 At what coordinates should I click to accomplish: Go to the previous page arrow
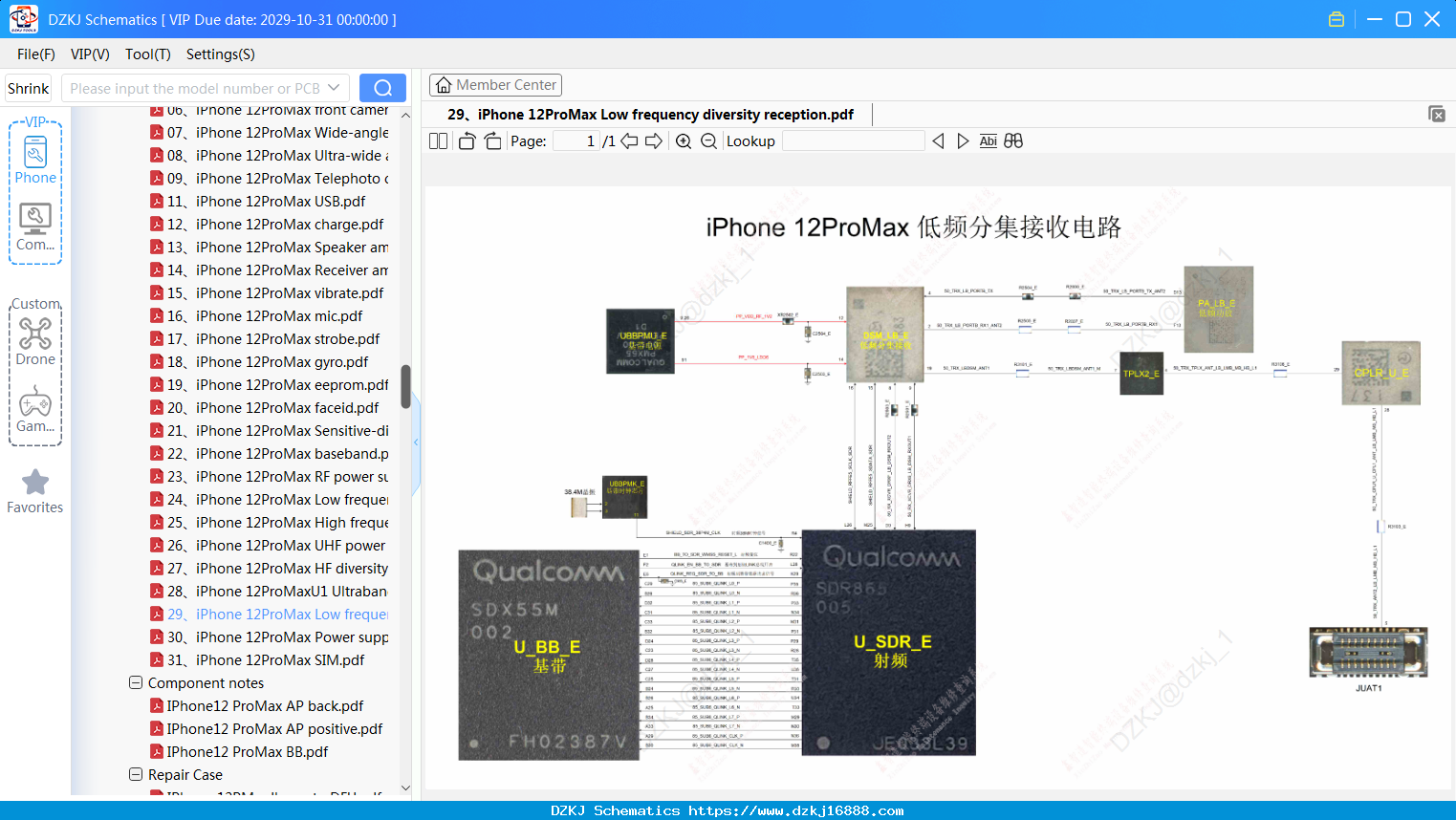(x=629, y=141)
